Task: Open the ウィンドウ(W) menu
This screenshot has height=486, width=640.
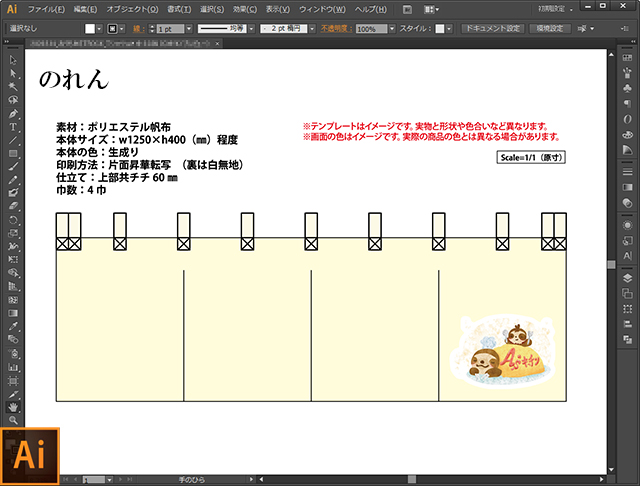Action: pos(322,9)
